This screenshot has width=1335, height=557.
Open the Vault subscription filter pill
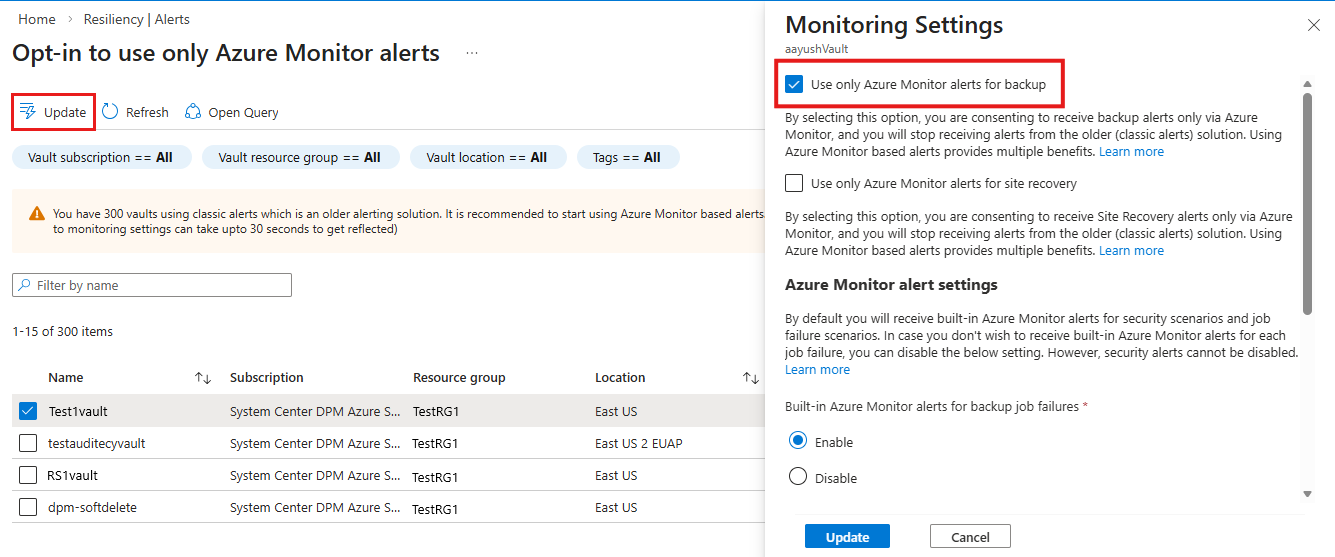[x=101, y=157]
